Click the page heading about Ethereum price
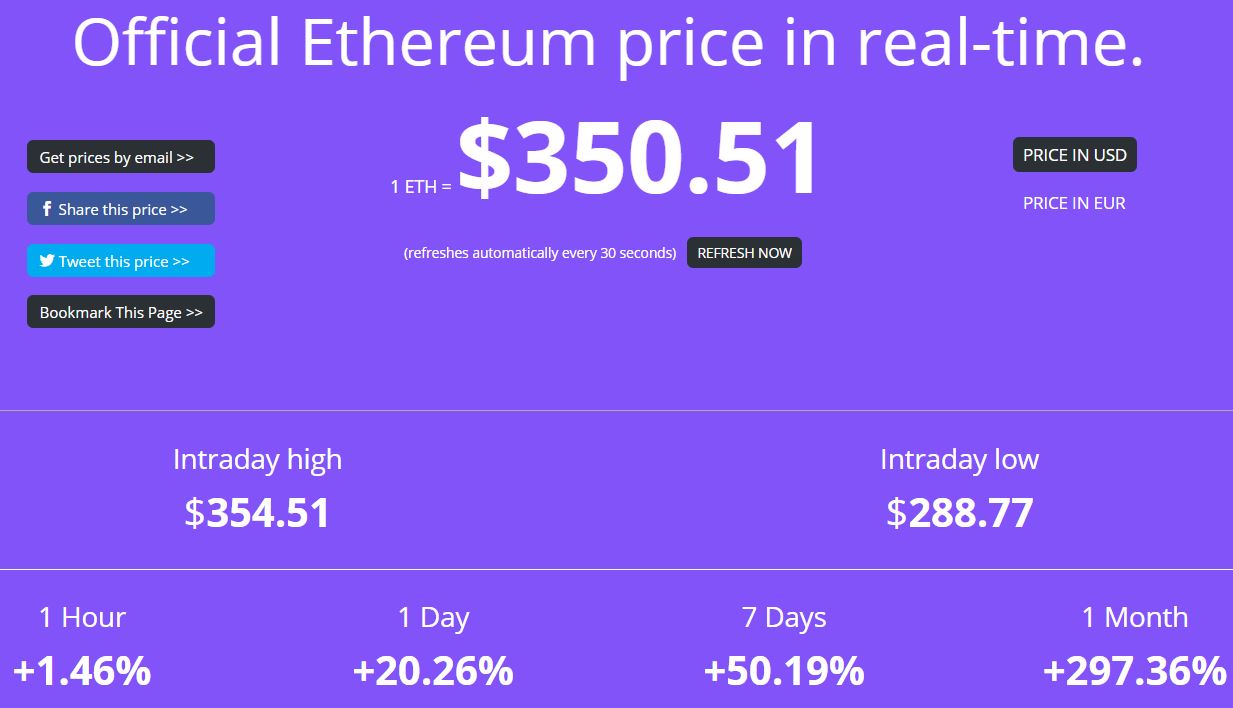This screenshot has height=708, width=1233. 608,42
